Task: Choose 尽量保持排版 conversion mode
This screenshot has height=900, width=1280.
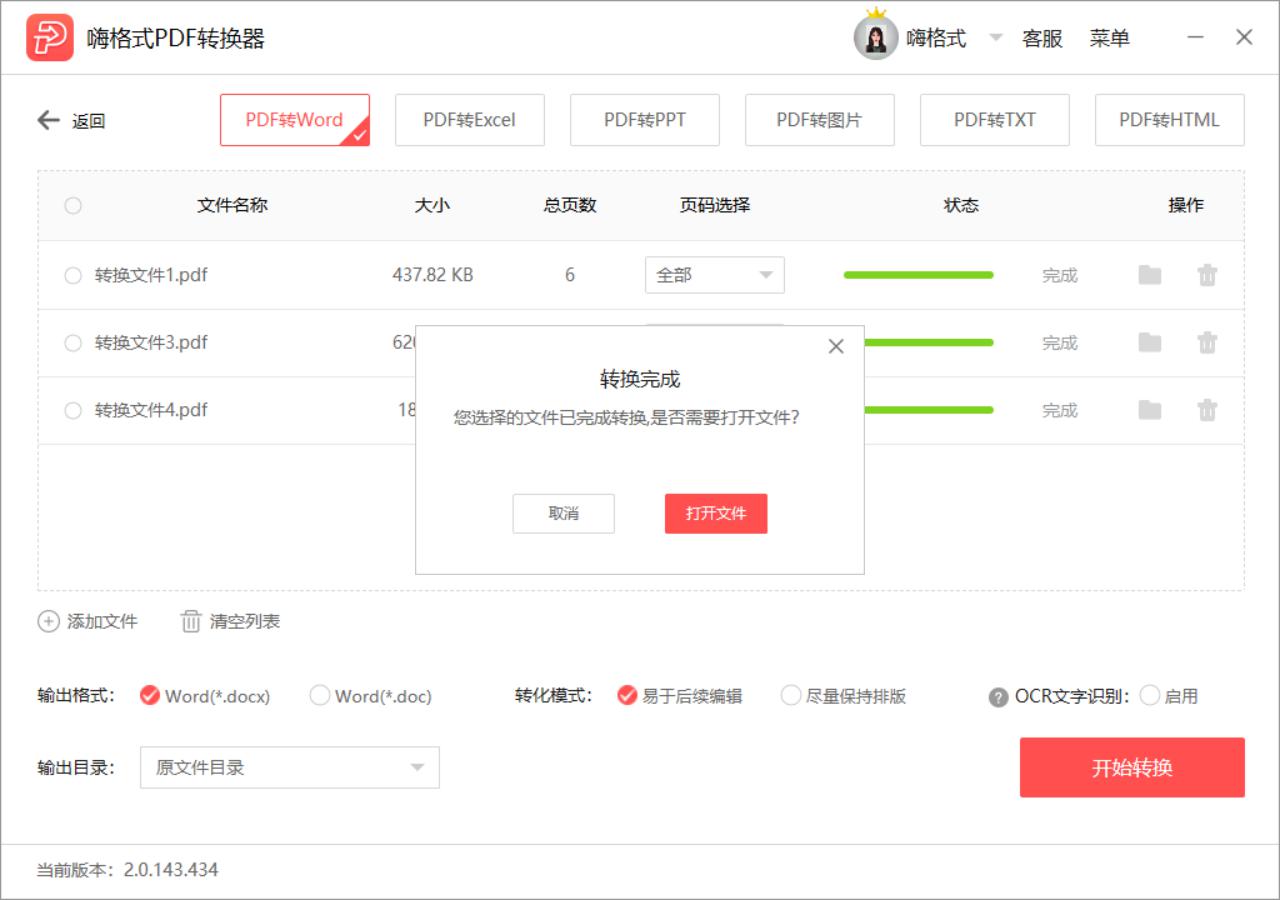Action: click(791, 696)
